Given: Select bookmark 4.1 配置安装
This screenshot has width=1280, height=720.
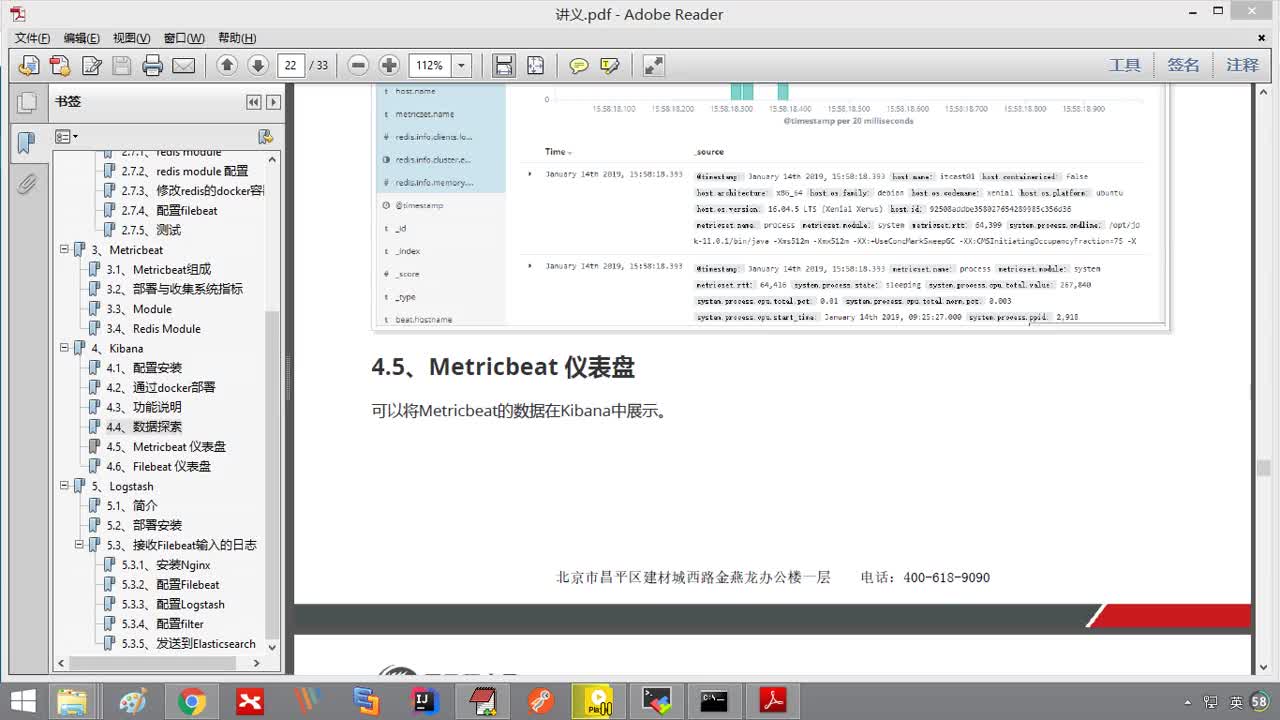Looking at the screenshot, I should coord(144,368).
